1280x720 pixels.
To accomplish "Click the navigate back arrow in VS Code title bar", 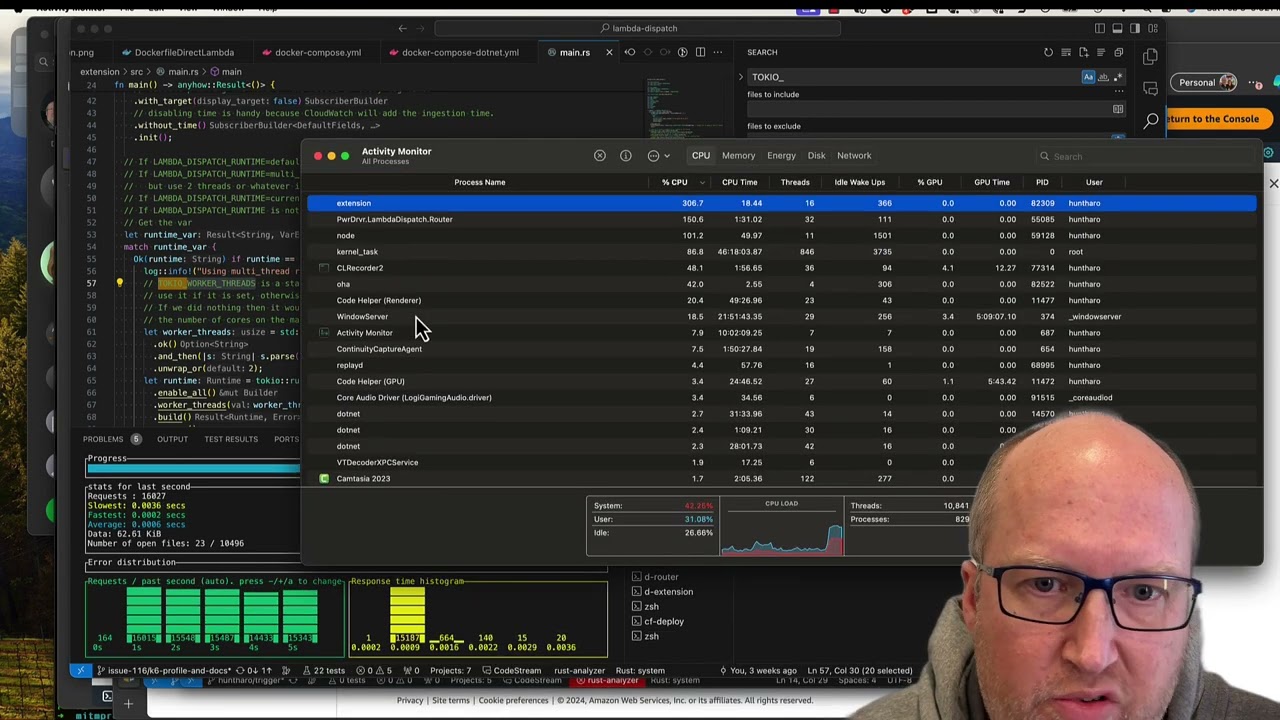I will [402, 28].
